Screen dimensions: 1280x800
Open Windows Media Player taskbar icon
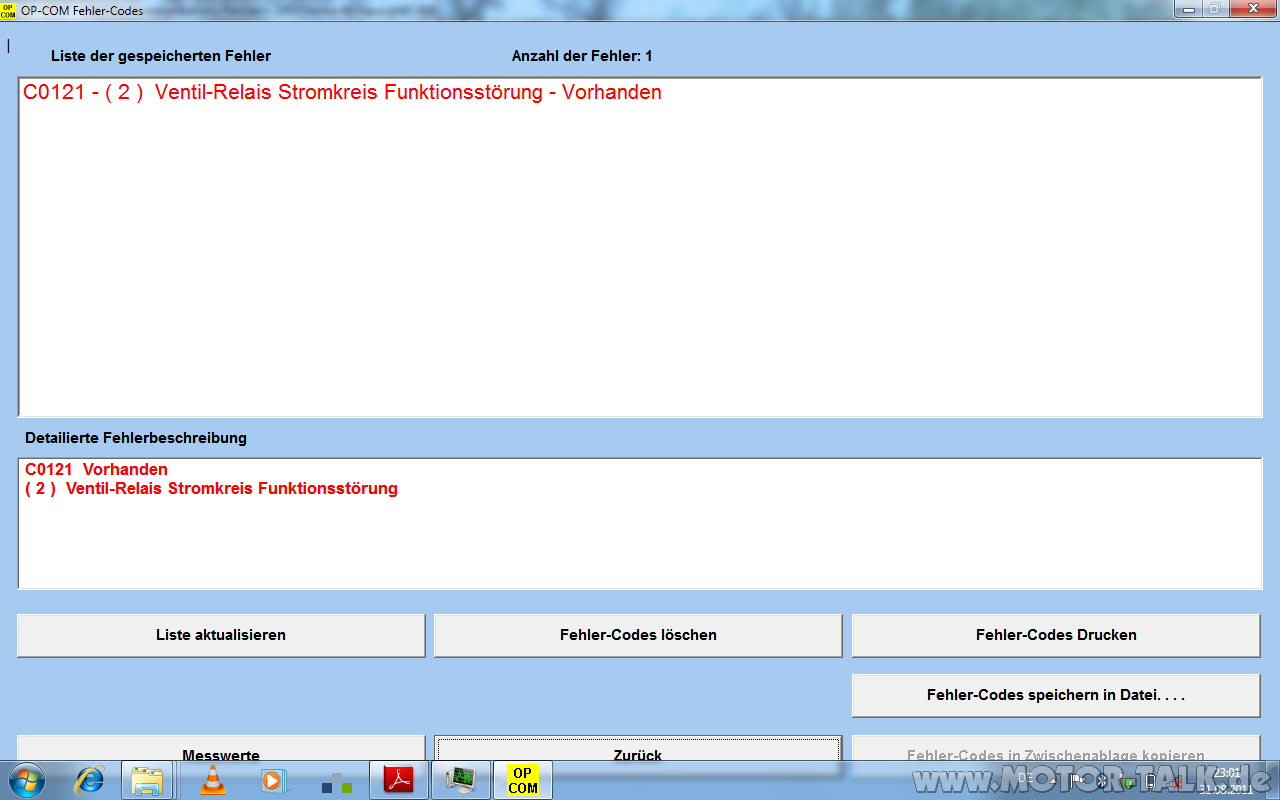(272, 780)
